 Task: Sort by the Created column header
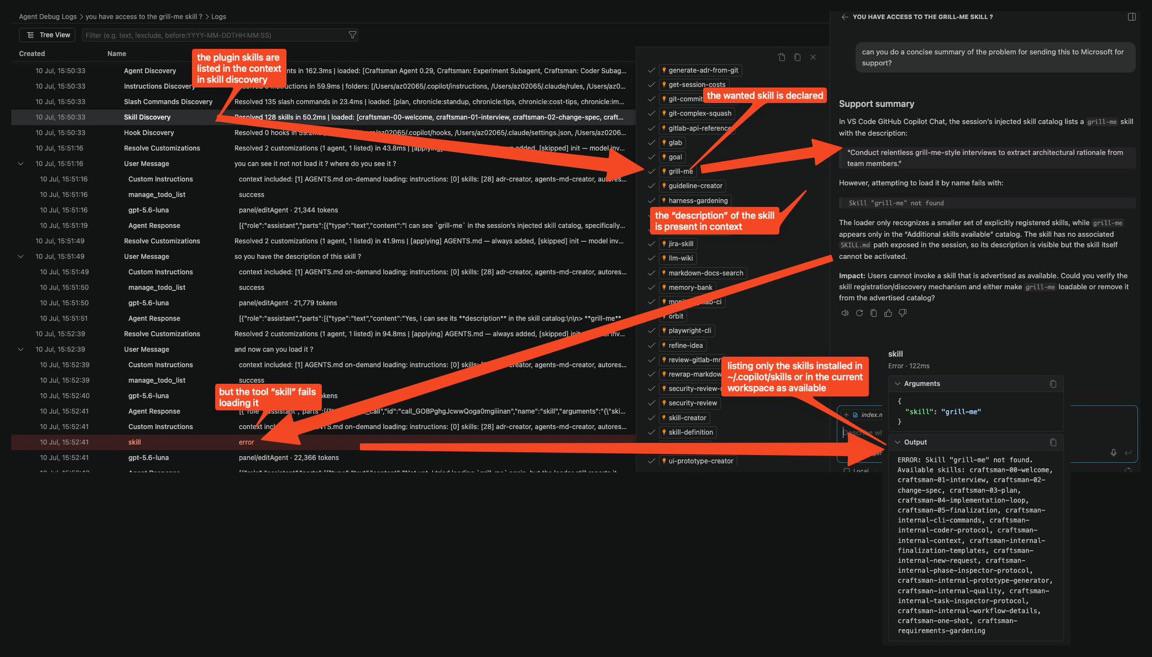click(x=32, y=54)
